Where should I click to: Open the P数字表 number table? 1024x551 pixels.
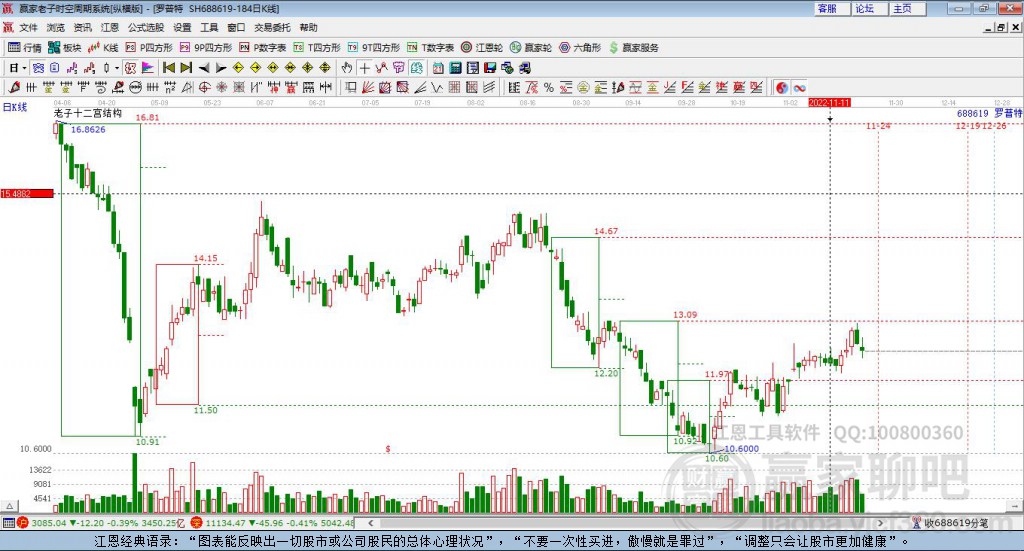tap(263, 48)
